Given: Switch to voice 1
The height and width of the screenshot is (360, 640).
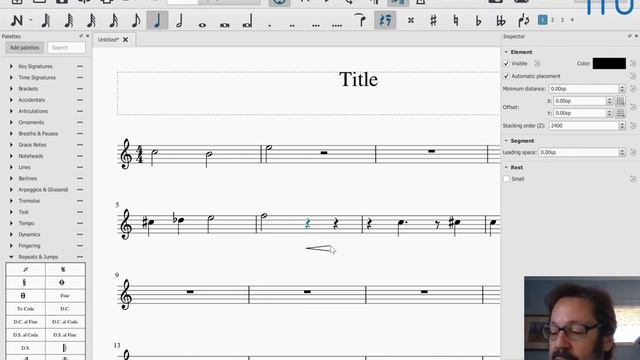Looking at the screenshot, I should tap(542, 20).
